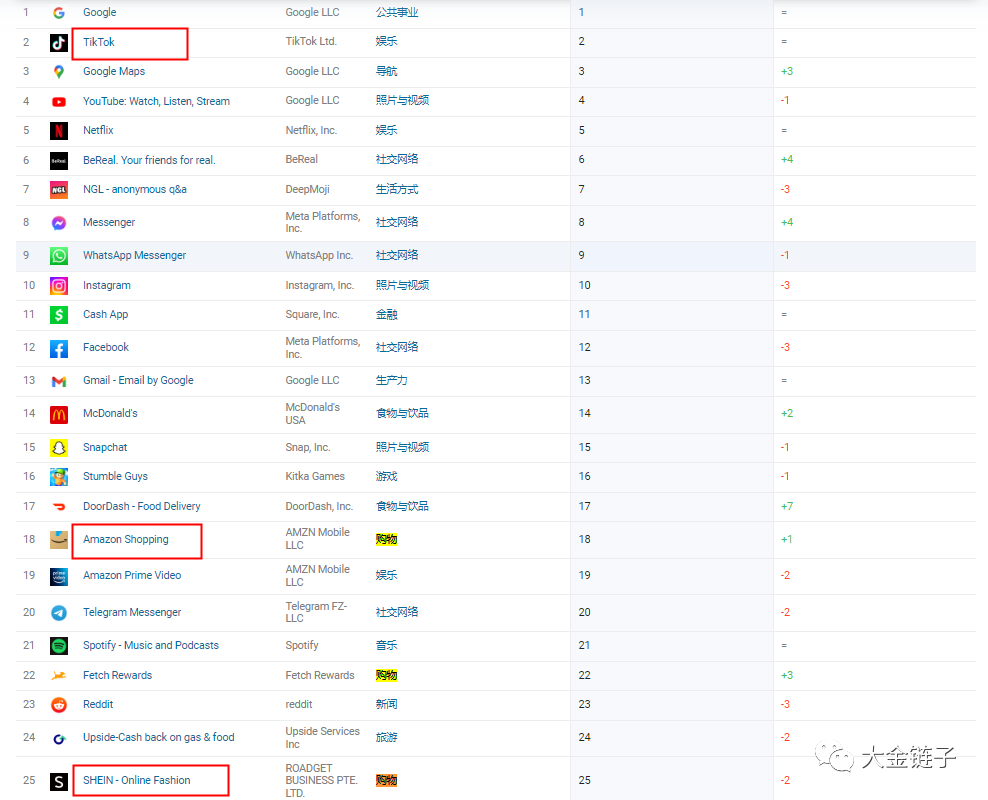Click the Gmail app icon
The width and height of the screenshot is (988, 800).
(x=59, y=381)
